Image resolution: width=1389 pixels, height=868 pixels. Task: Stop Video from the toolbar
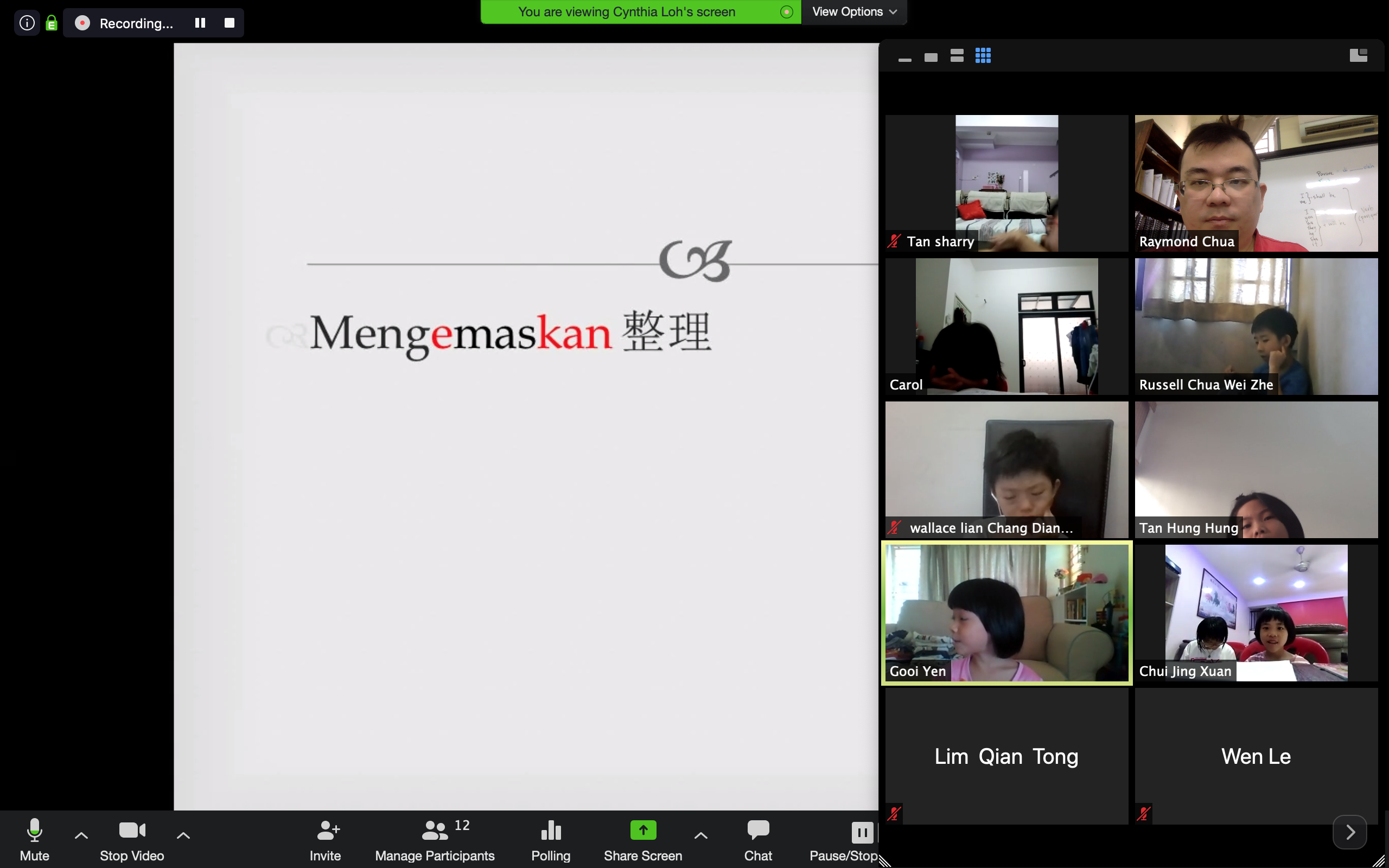point(132,840)
